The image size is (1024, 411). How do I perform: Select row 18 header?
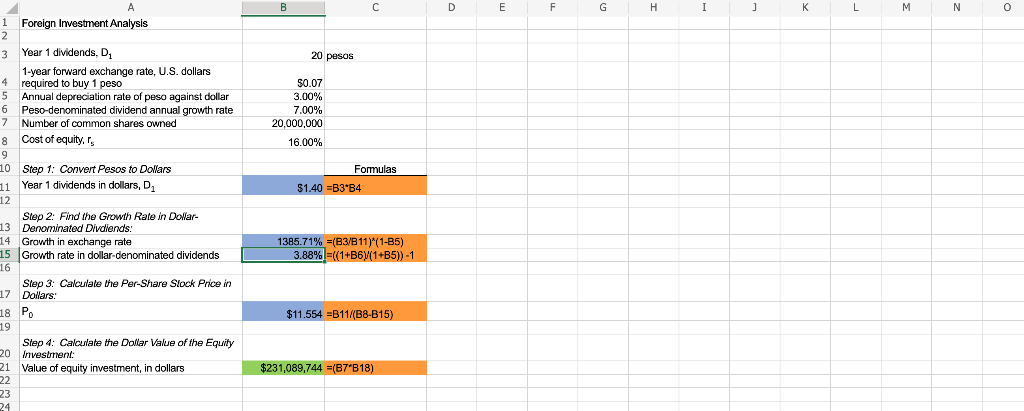(x=10, y=312)
